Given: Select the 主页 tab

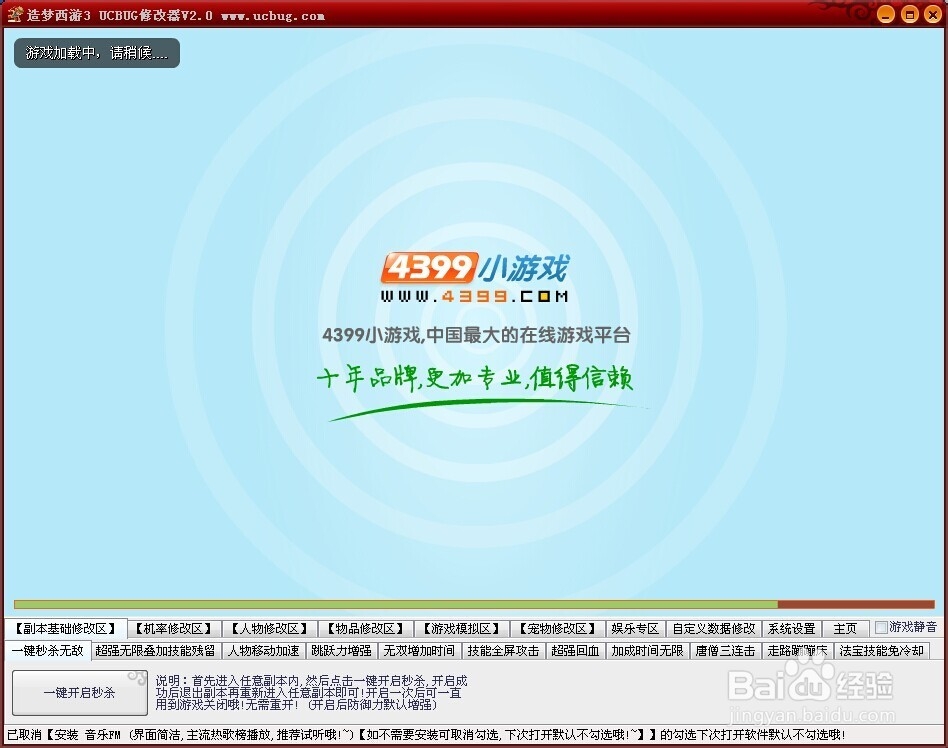Looking at the screenshot, I should [845, 629].
